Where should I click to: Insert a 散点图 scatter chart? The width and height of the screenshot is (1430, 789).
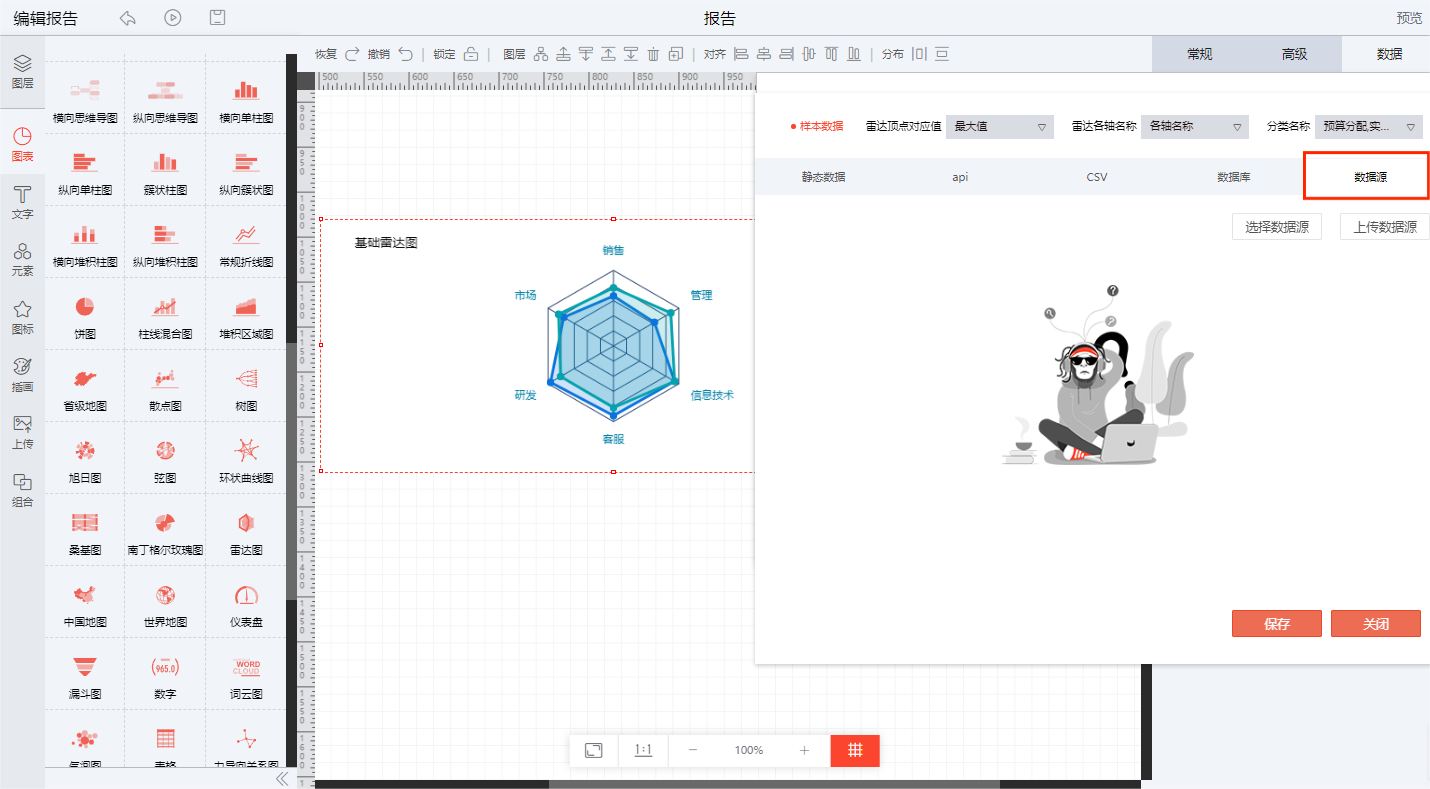(x=165, y=387)
